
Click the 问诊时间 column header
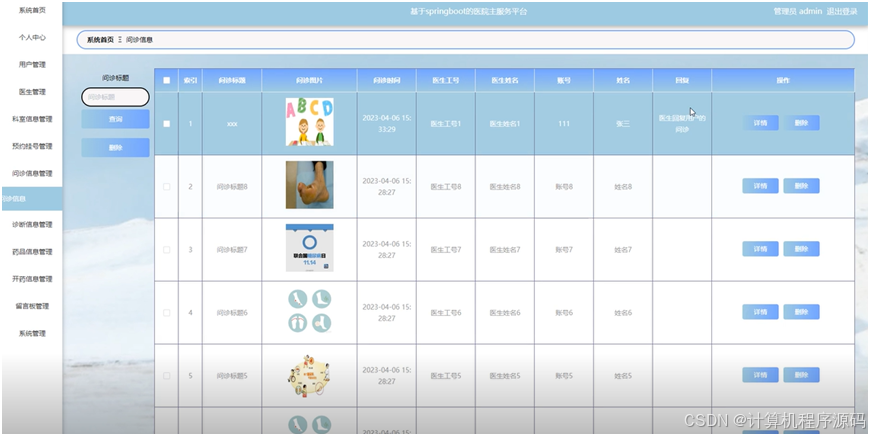point(387,80)
